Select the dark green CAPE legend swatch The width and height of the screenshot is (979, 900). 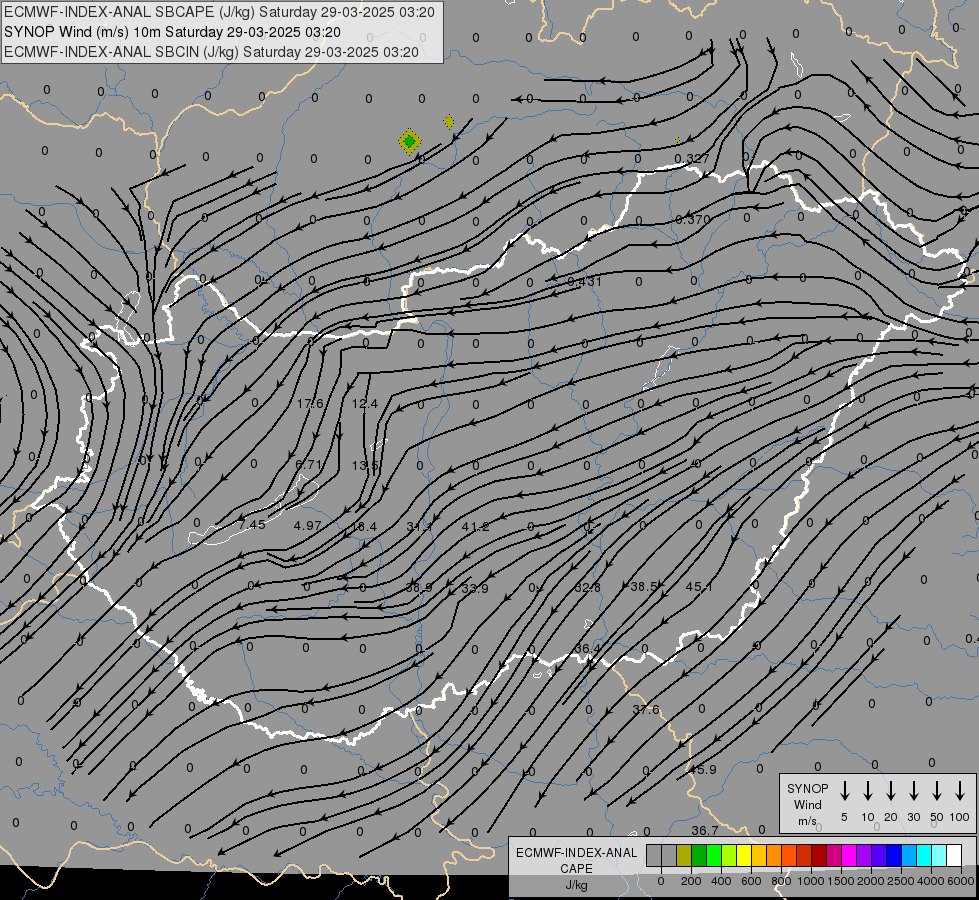pos(699,855)
